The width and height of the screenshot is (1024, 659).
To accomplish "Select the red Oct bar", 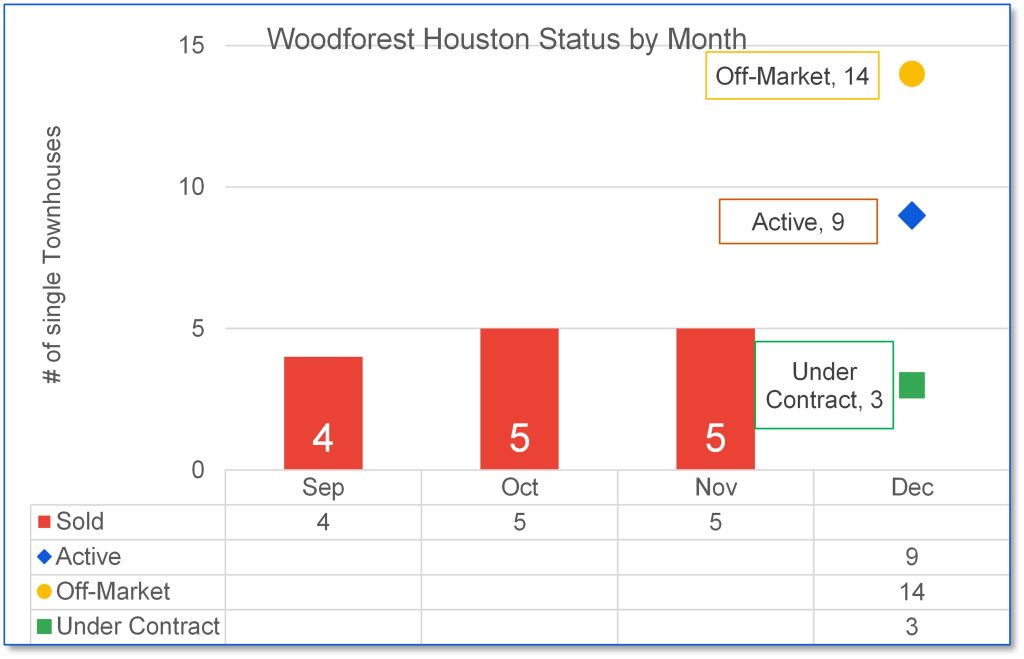I will 519,398.
